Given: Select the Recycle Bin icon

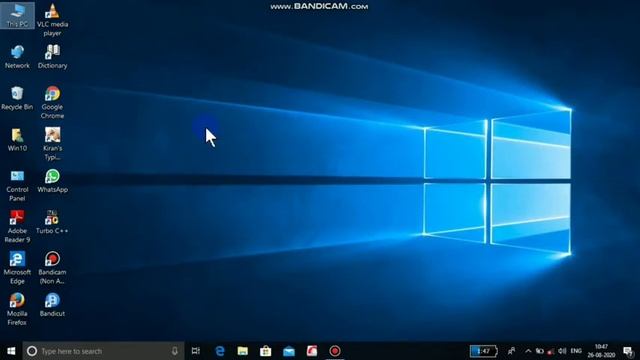Looking at the screenshot, I should pyautogui.click(x=17, y=98).
